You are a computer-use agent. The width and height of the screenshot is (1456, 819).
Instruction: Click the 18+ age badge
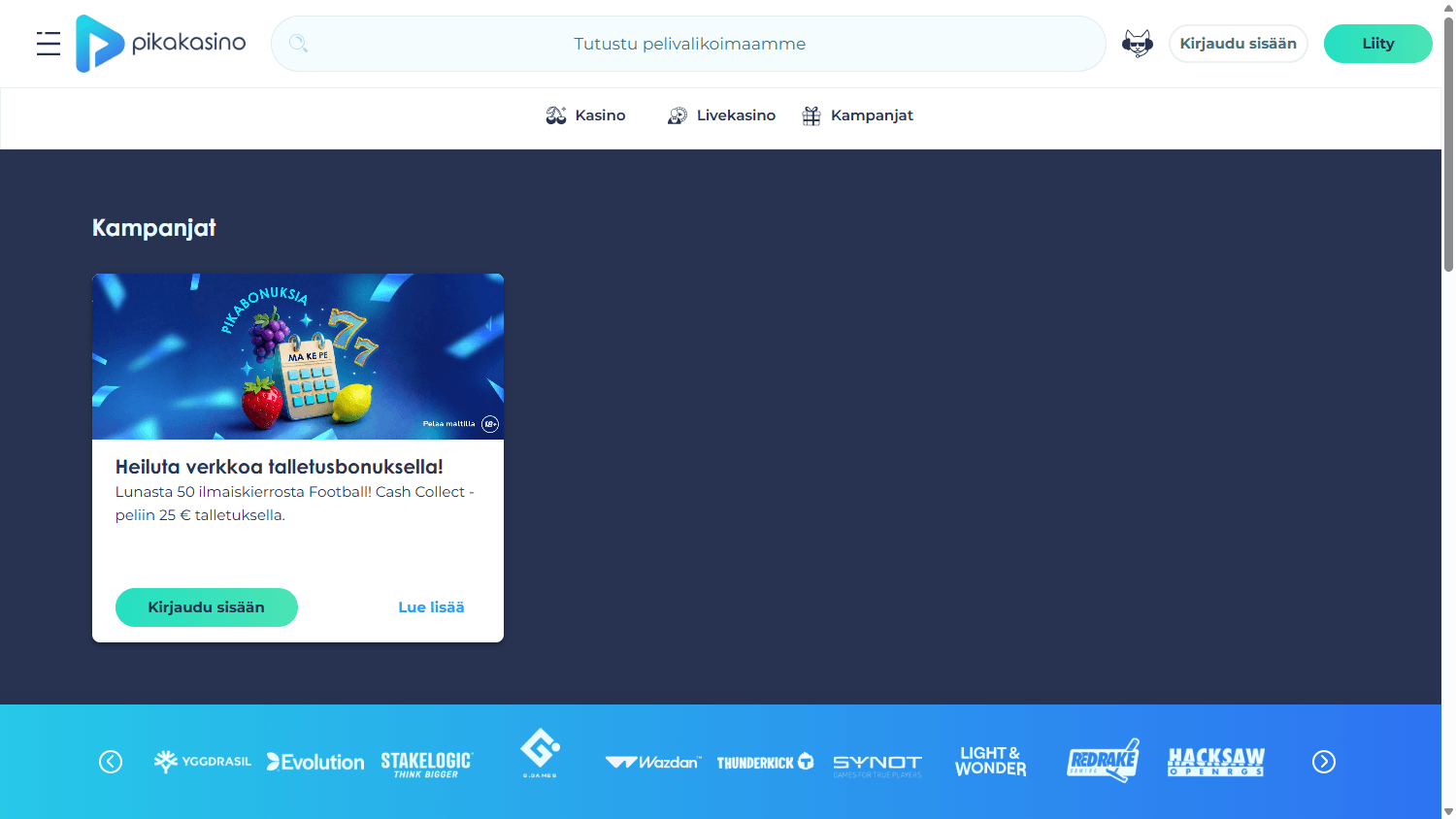[490, 424]
